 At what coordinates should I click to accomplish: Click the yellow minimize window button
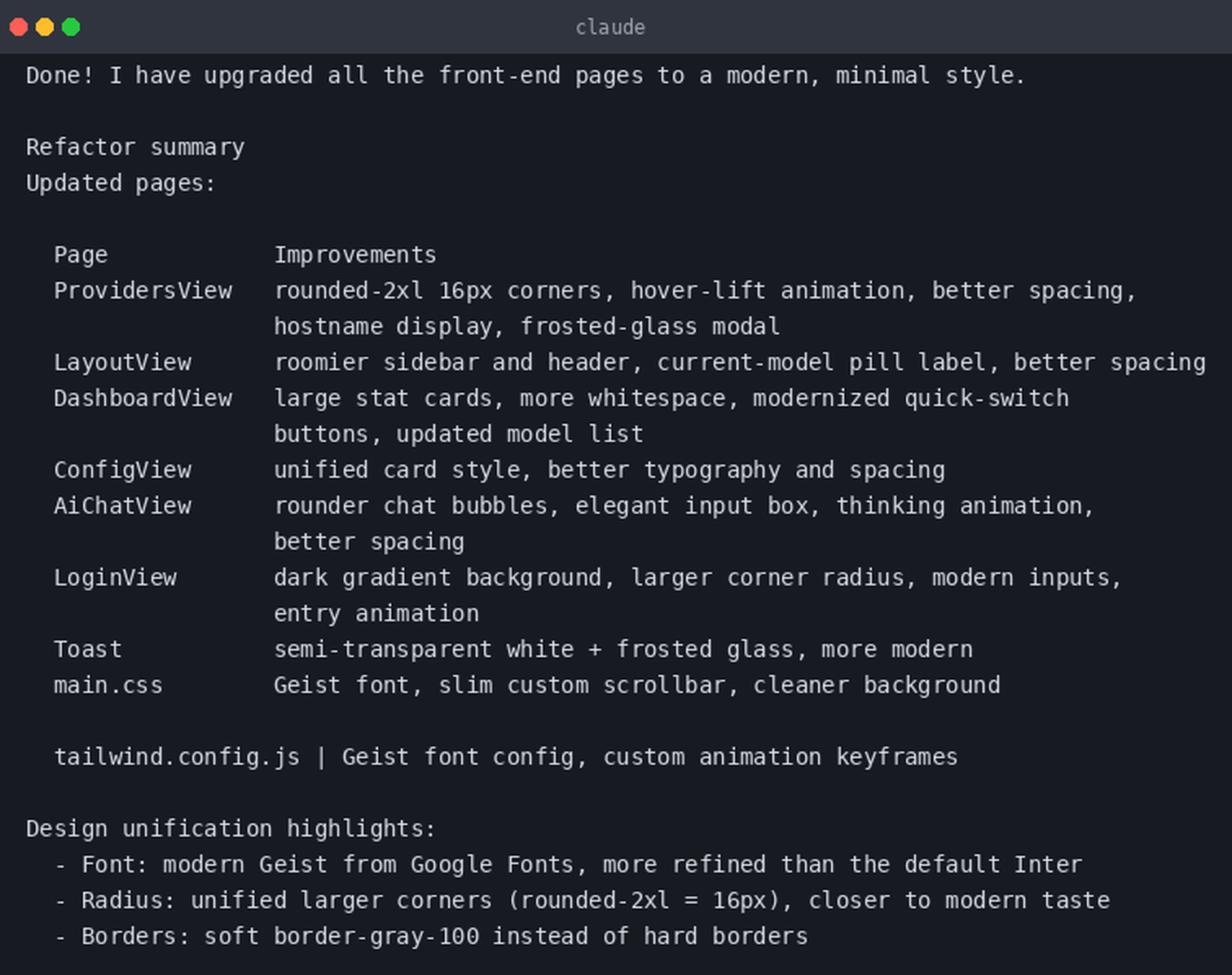click(45, 27)
